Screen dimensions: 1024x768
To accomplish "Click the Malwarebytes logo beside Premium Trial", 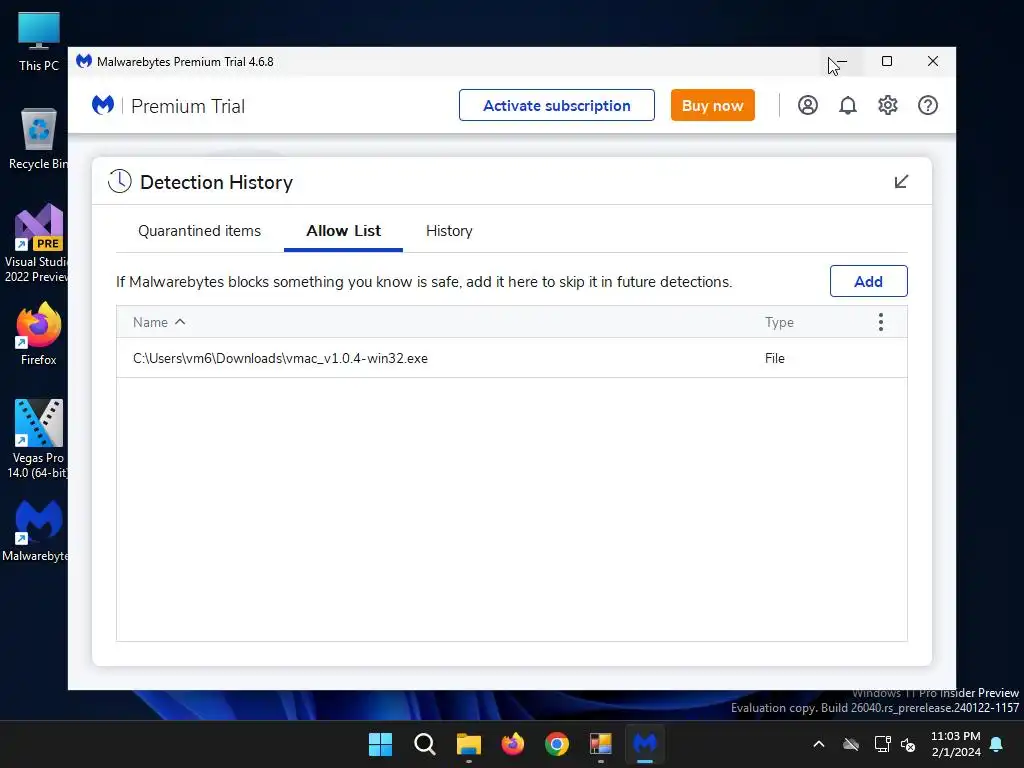I will 103,105.
